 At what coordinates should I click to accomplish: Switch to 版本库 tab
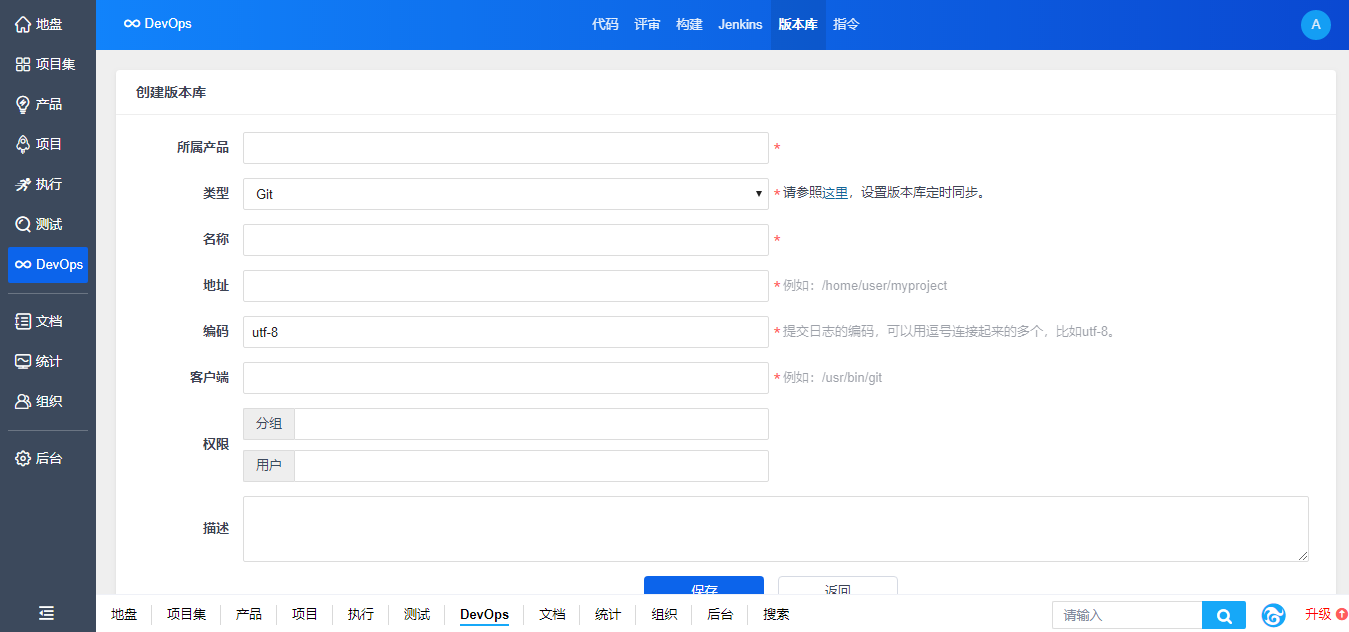798,24
